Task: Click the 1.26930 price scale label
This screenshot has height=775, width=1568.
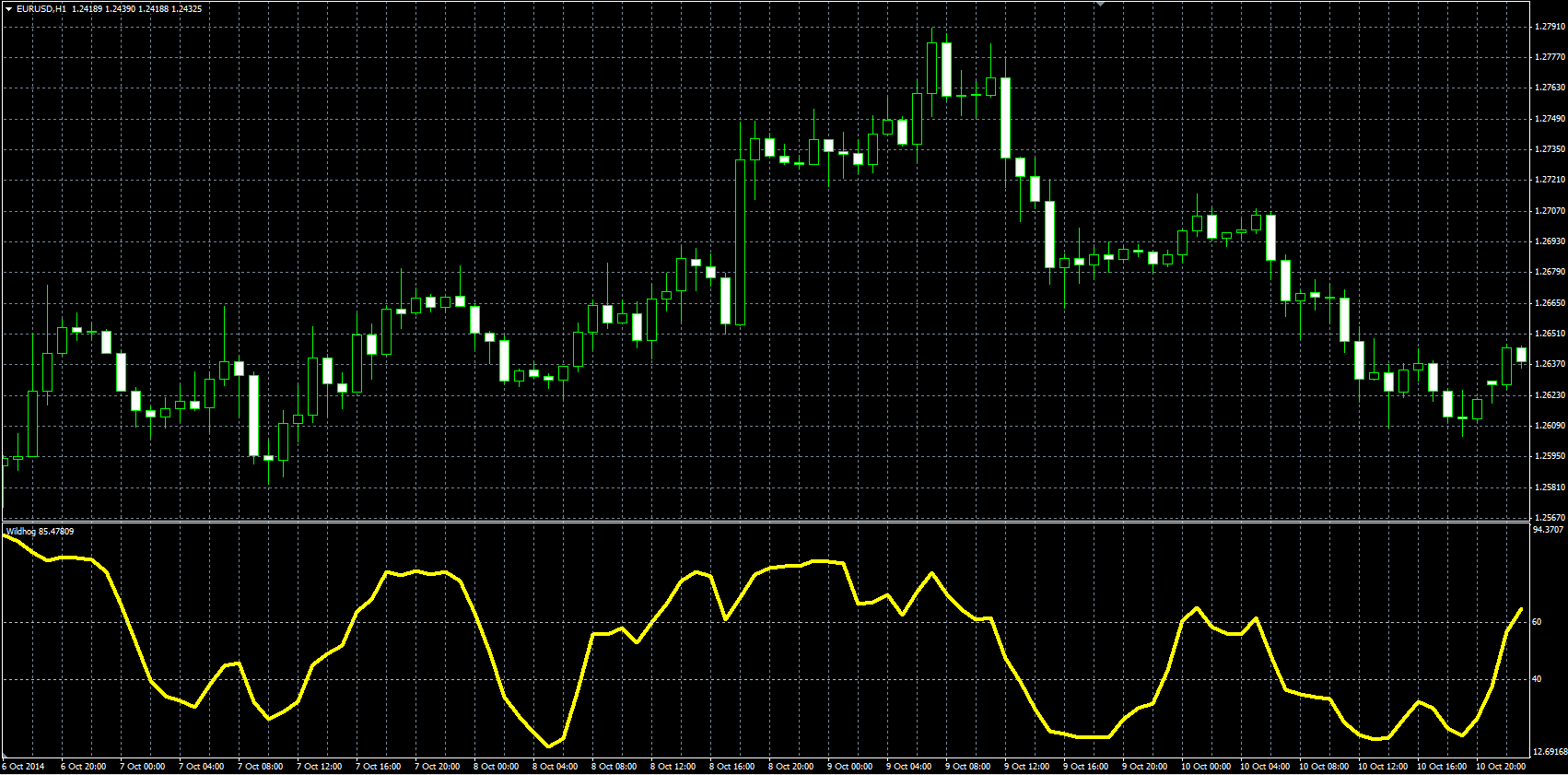Action: click(x=1550, y=241)
